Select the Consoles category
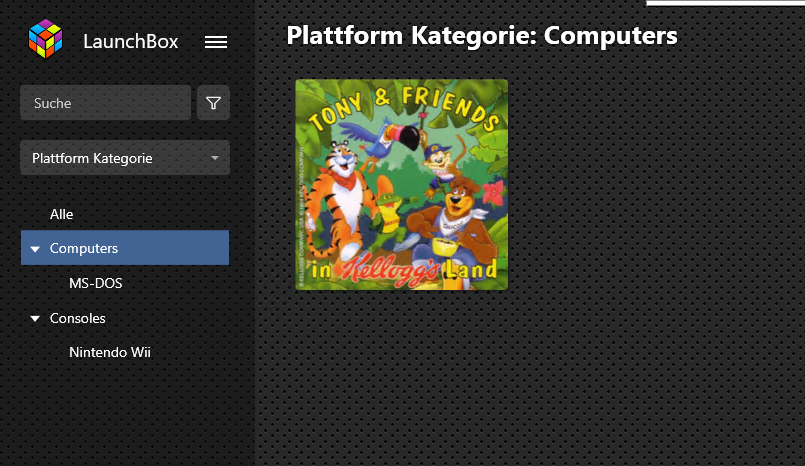 tap(77, 318)
